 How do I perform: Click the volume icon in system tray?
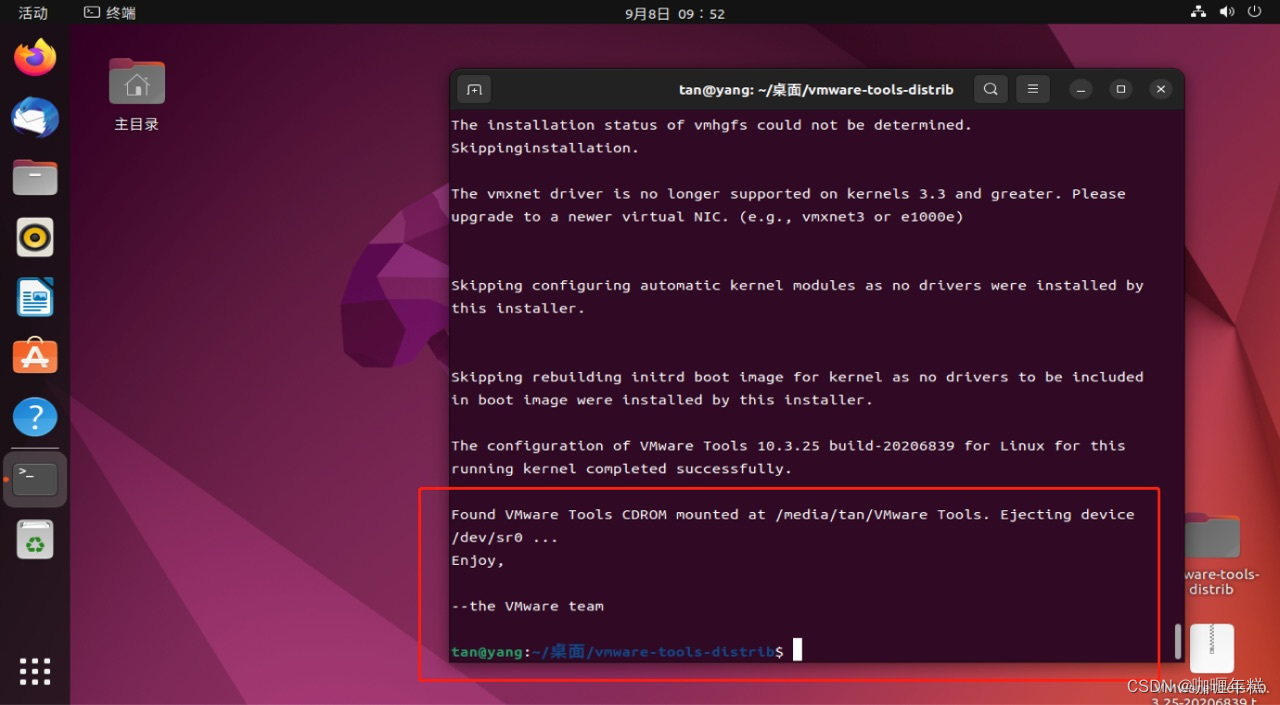(1228, 12)
